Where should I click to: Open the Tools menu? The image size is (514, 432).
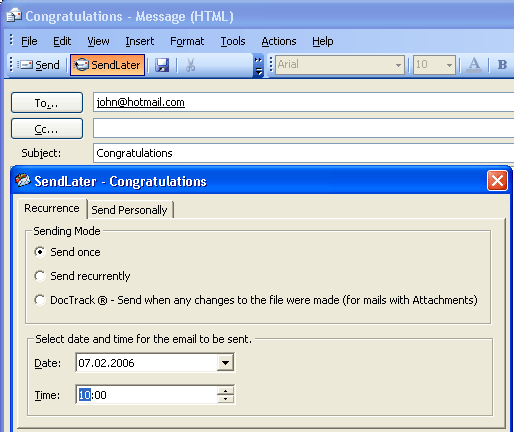coord(233,41)
